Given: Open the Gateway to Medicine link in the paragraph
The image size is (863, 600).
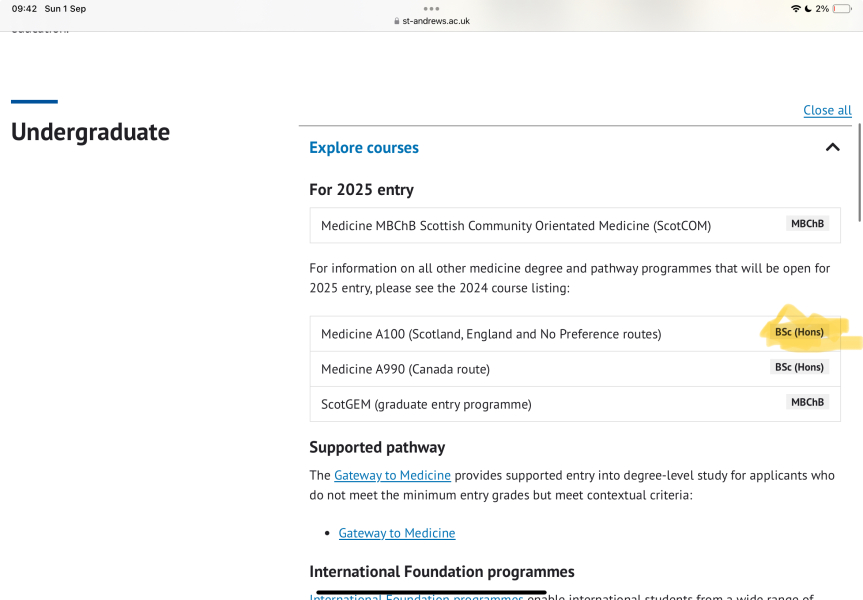Looking at the screenshot, I should click(392, 475).
